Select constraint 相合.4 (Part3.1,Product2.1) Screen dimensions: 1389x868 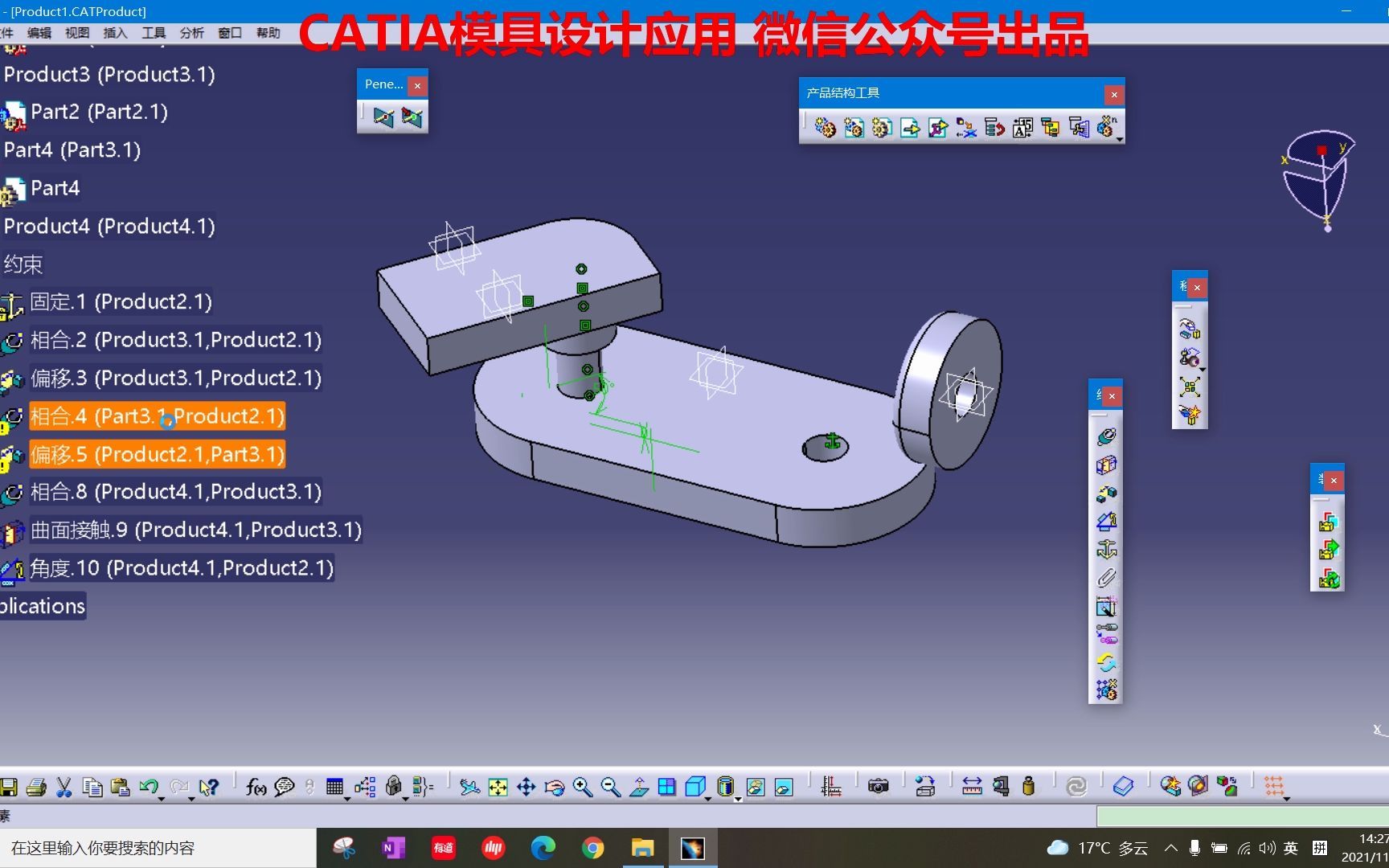coord(157,416)
